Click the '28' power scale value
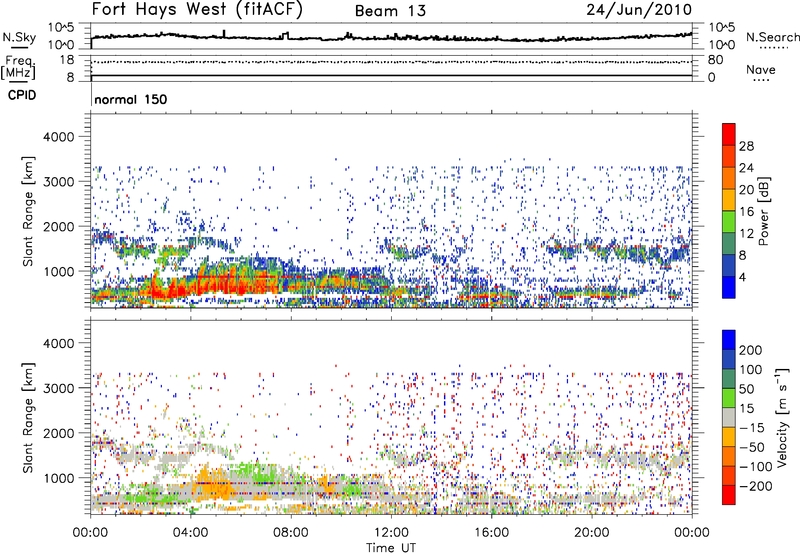Viewport: 800px width, 554px height. 746,146
